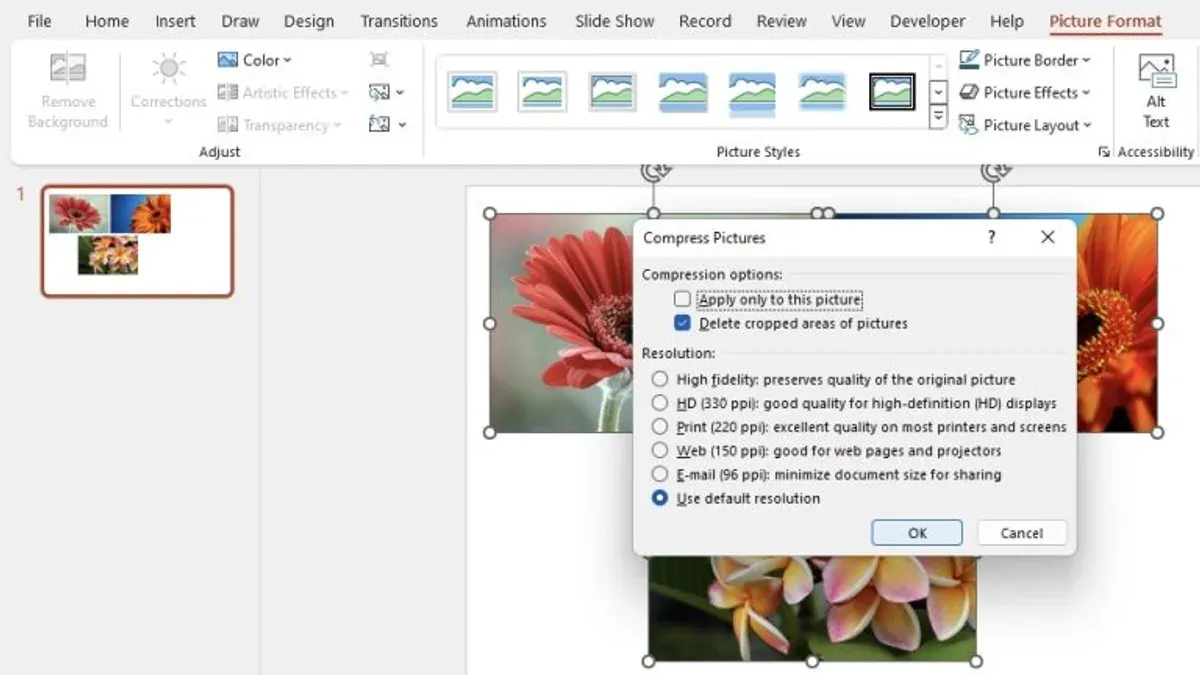Select E-mail (96 ppi) resolution option
The image size is (1200, 675).
click(659, 474)
